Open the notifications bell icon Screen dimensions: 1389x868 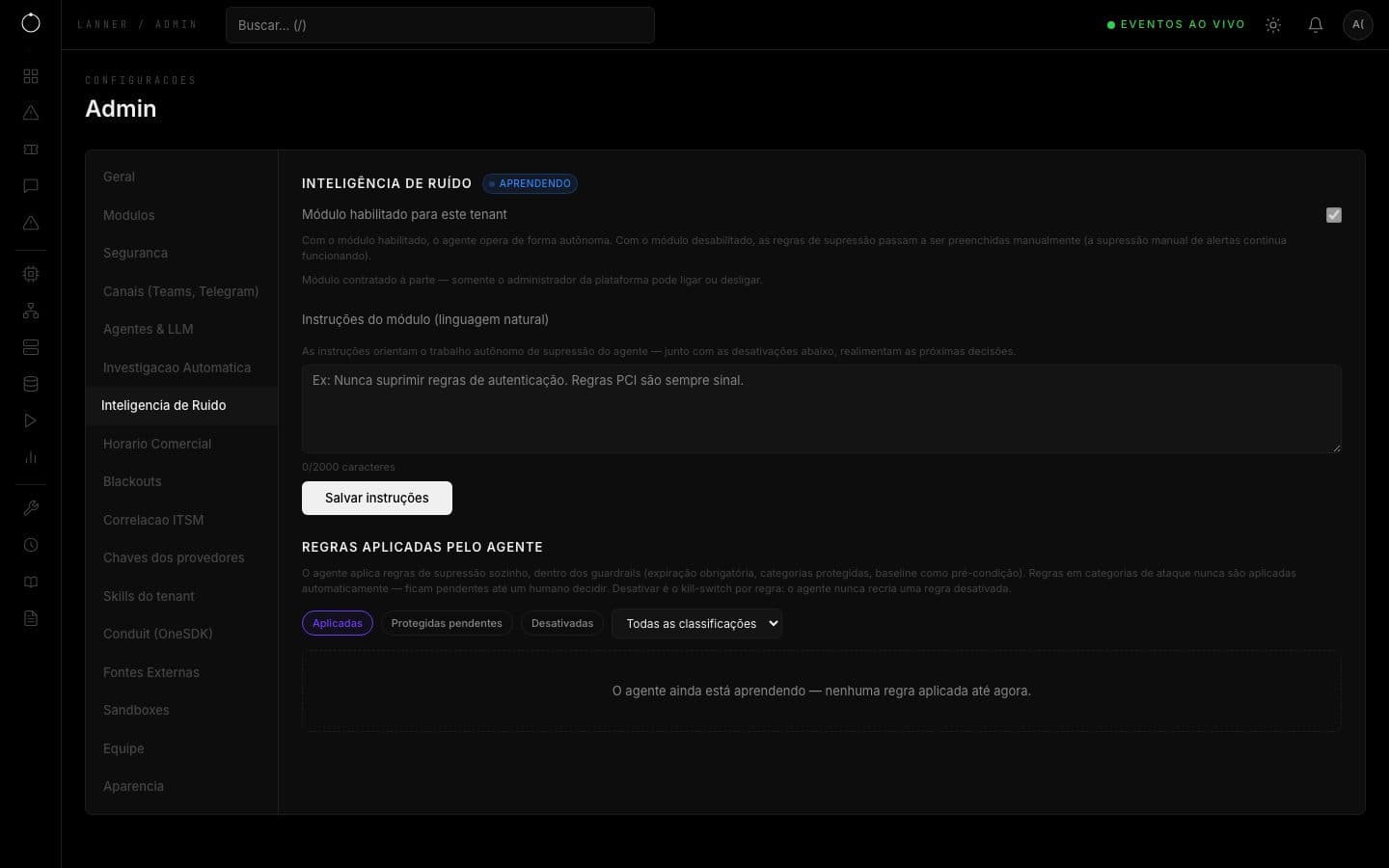point(1316,25)
